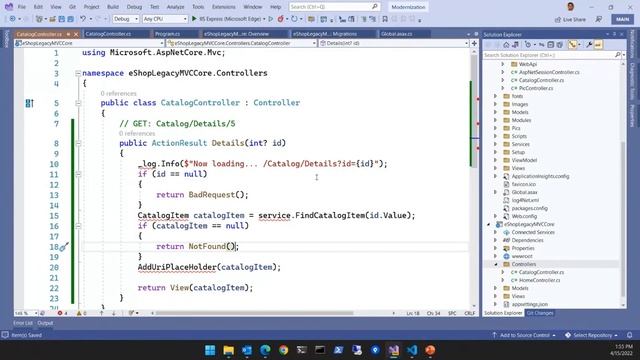The height and width of the screenshot is (360, 640).
Task: Collapse CatalogController class at line 5
Action: pyautogui.click(x=78, y=103)
